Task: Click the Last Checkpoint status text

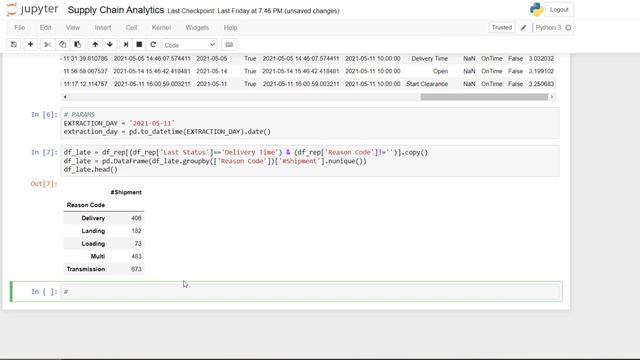Action: click(x=253, y=11)
